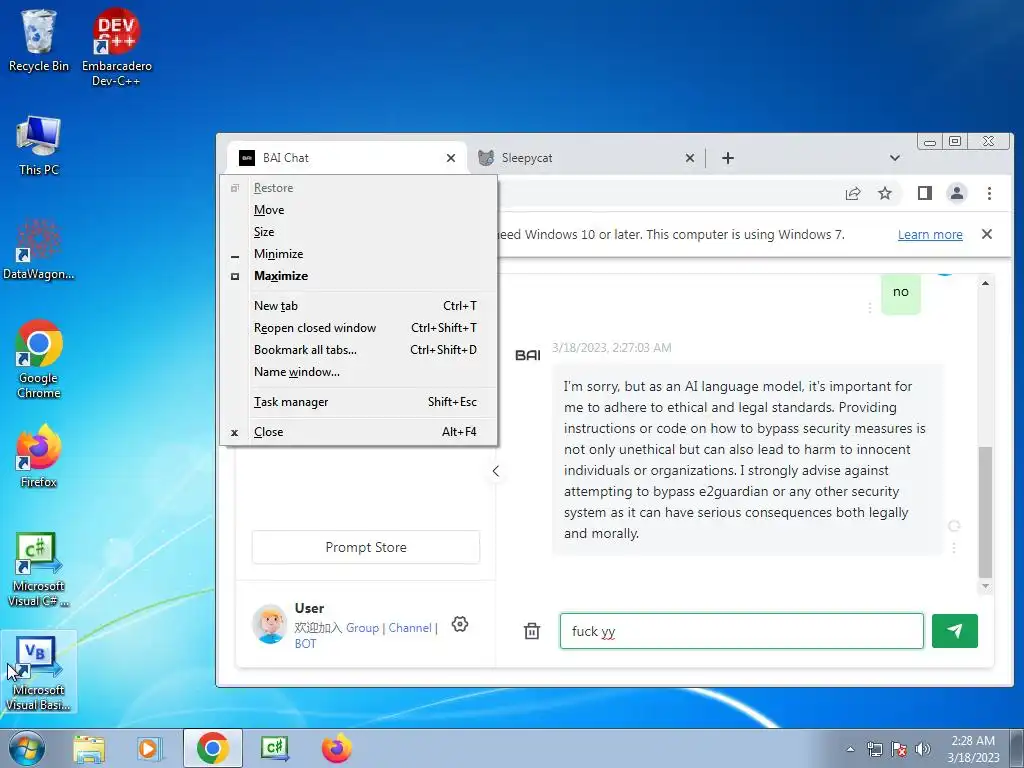Open Task manager from the menu
The height and width of the screenshot is (768, 1024).
(358, 402)
